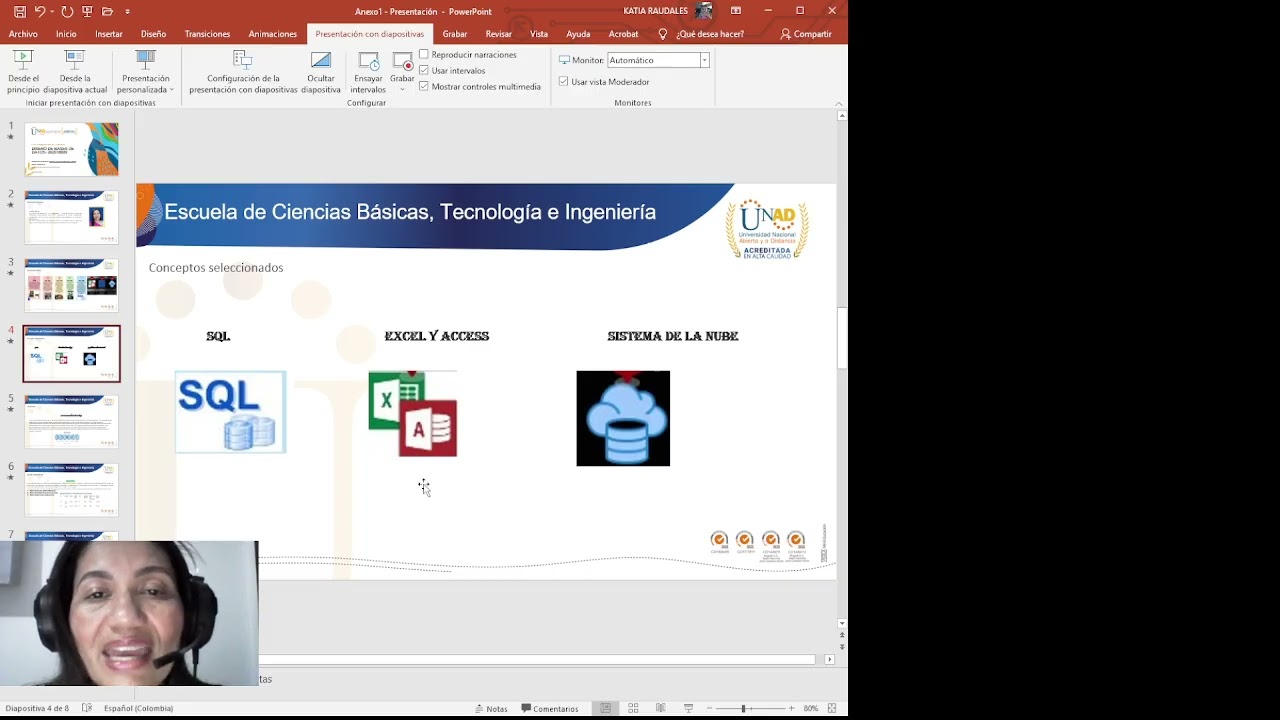Click Español (Colombia) language indicator
1280x720 pixels.
coord(138,708)
